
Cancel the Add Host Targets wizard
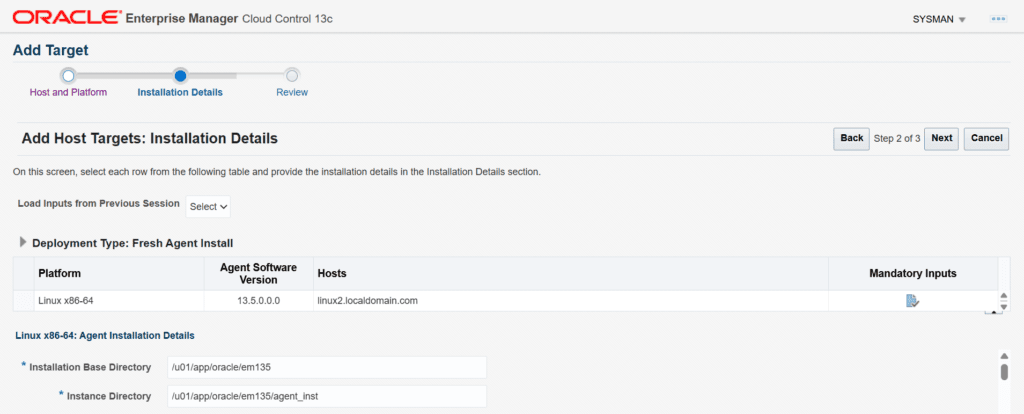(x=986, y=138)
